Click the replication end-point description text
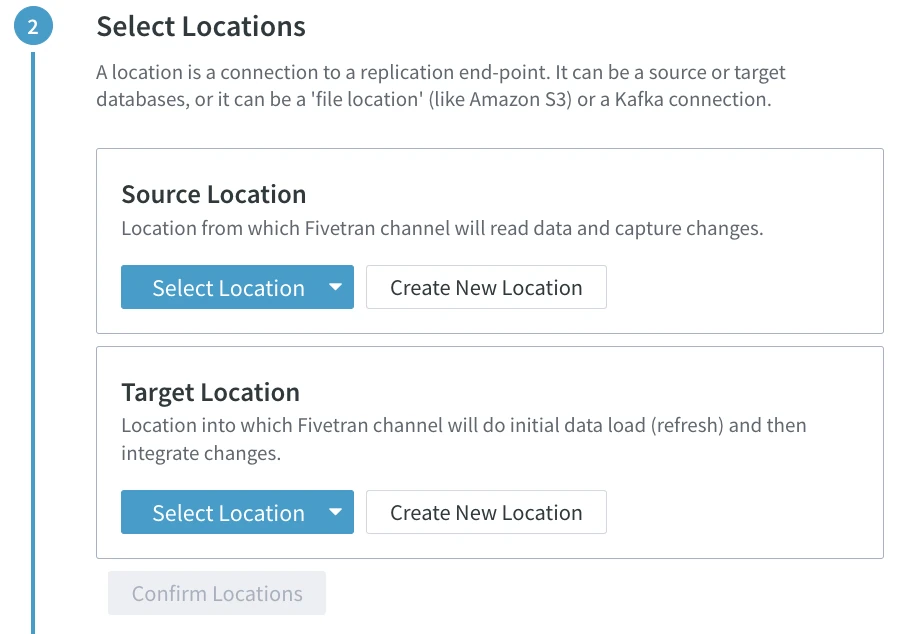The image size is (912, 634). [x=440, y=85]
